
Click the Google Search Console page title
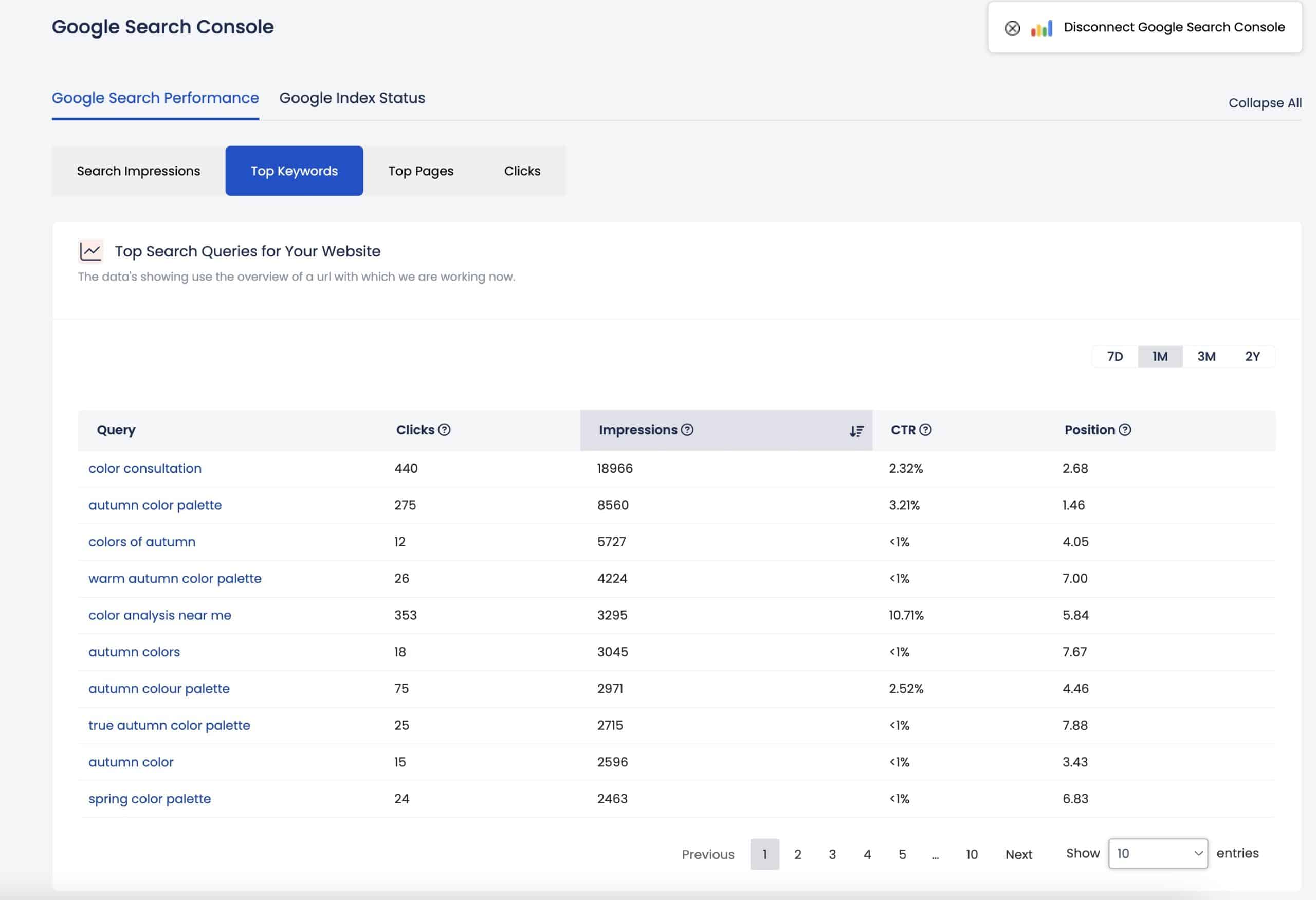(x=163, y=27)
